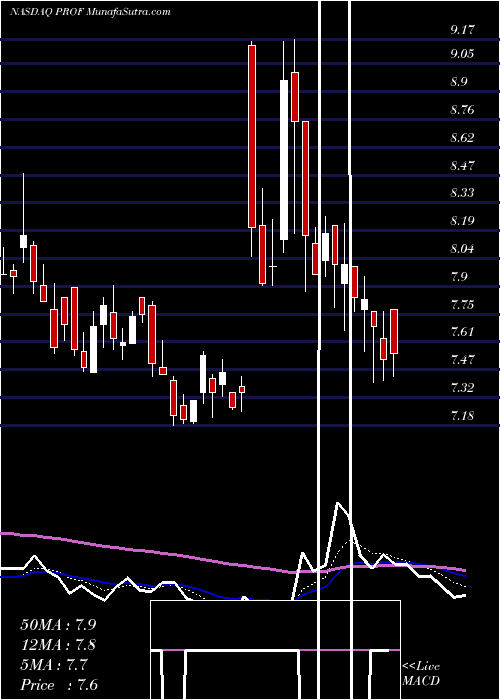Select the last red candlestick on the chart
Screen dimensions: 500x700
394,331
